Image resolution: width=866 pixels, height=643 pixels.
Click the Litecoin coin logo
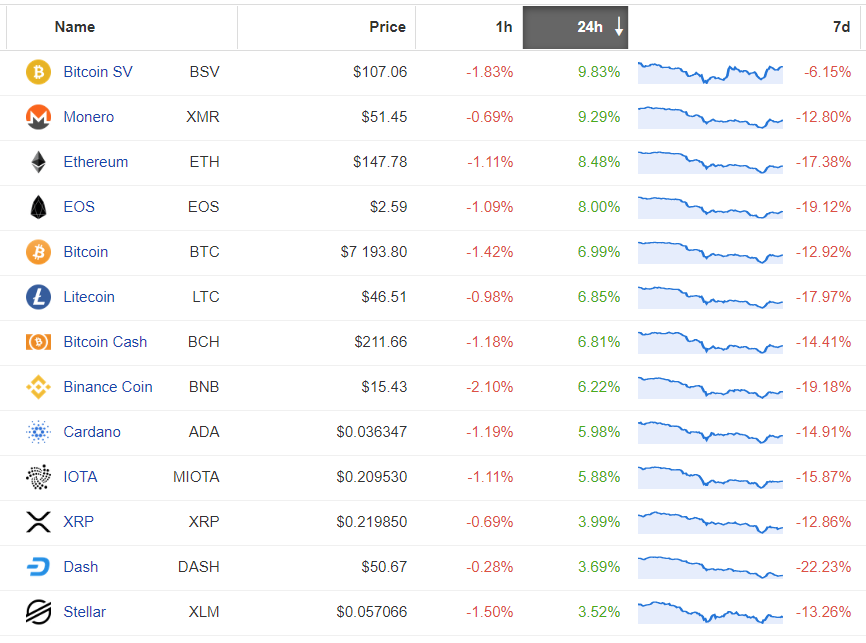38,297
